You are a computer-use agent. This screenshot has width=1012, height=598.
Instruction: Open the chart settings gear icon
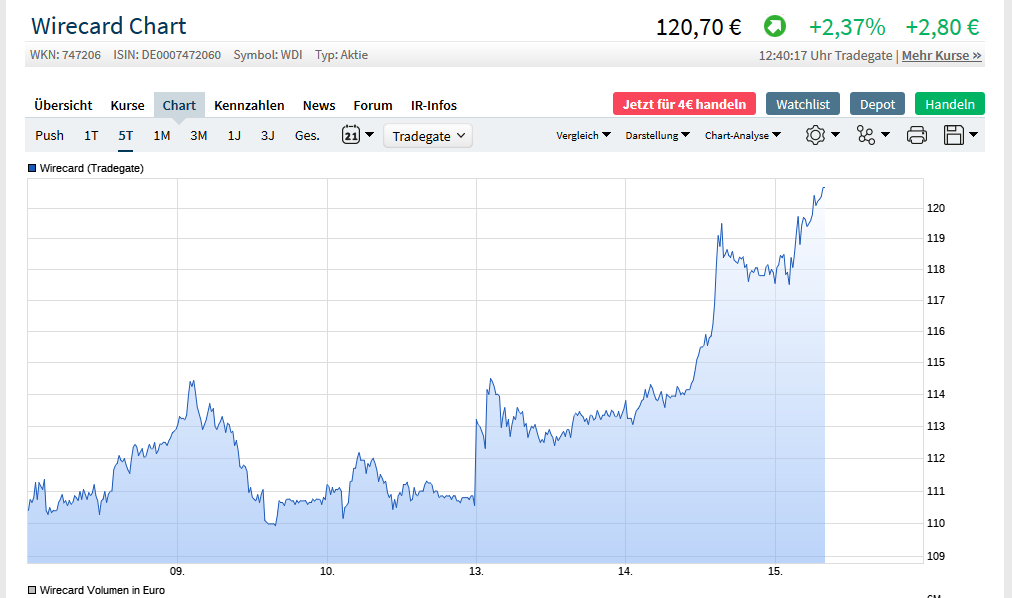click(x=817, y=134)
